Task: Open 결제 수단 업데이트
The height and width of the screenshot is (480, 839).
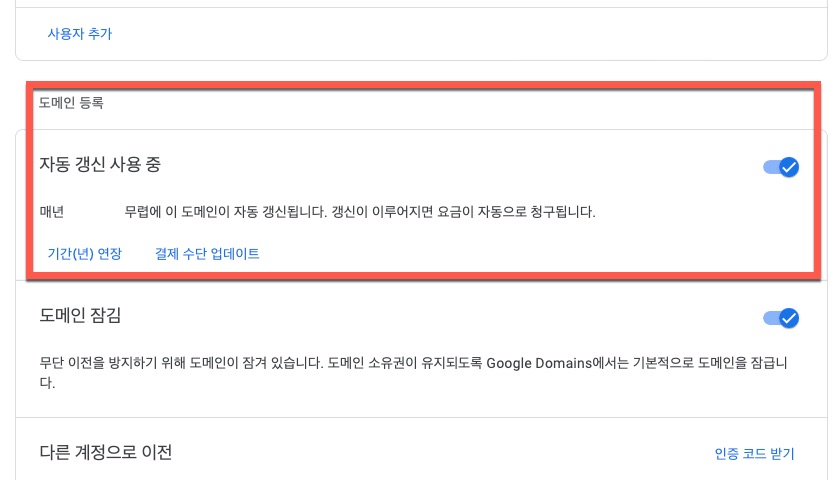Action: 207,254
